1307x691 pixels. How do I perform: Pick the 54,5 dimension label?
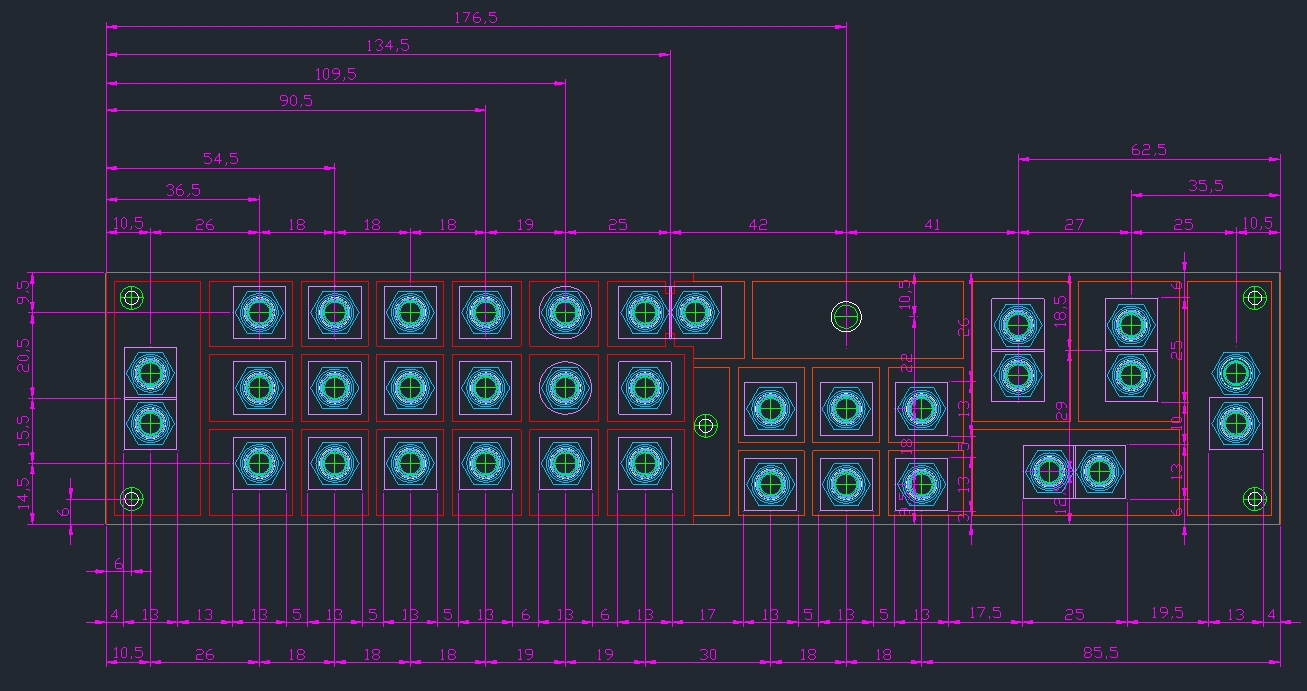[220, 158]
